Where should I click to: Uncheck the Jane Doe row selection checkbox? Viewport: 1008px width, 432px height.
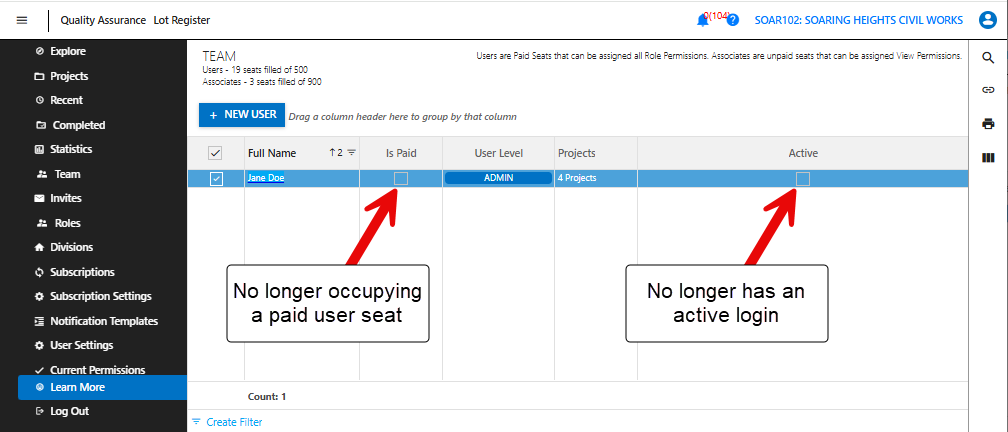tap(217, 179)
